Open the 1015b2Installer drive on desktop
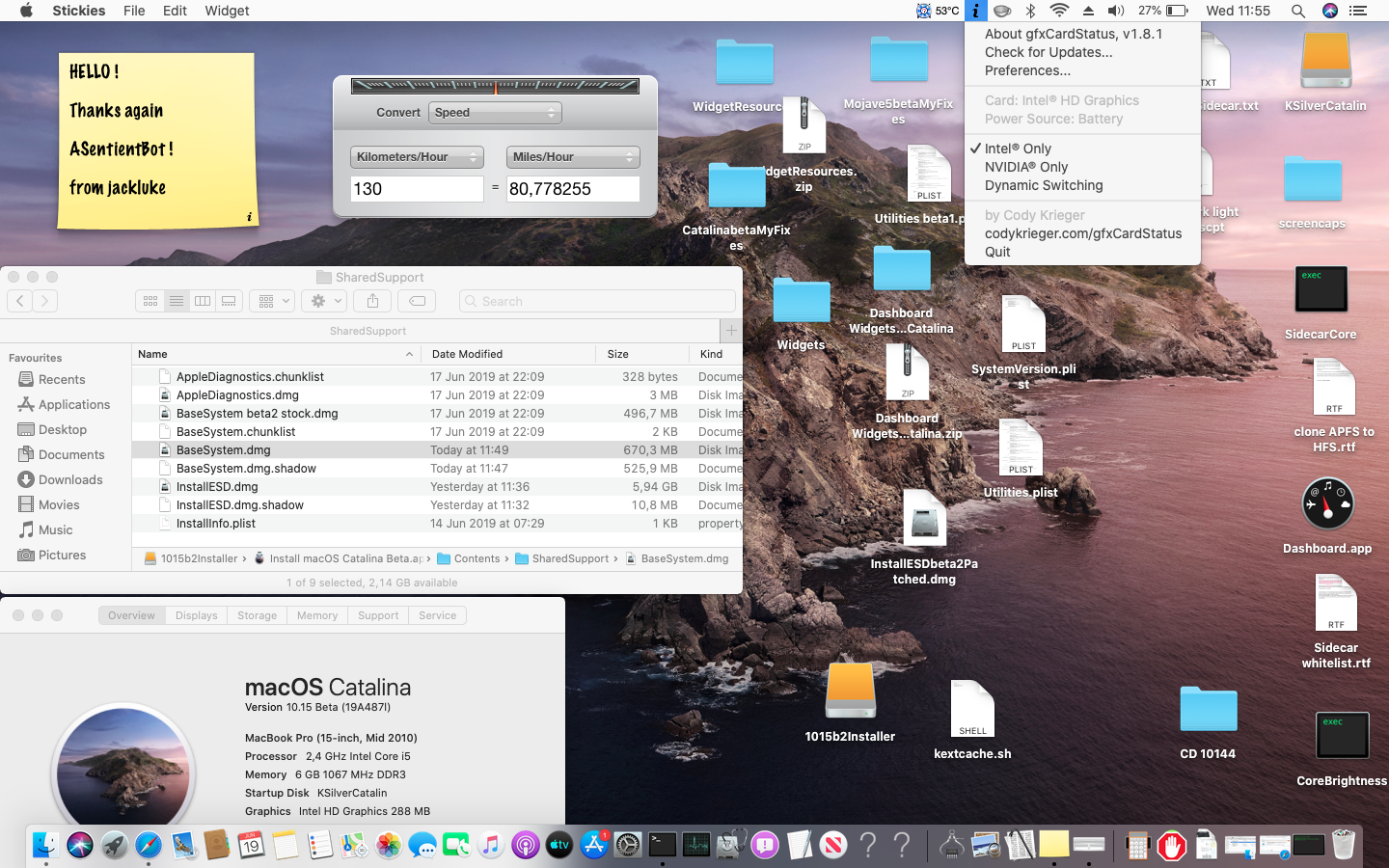 coord(850,691)
